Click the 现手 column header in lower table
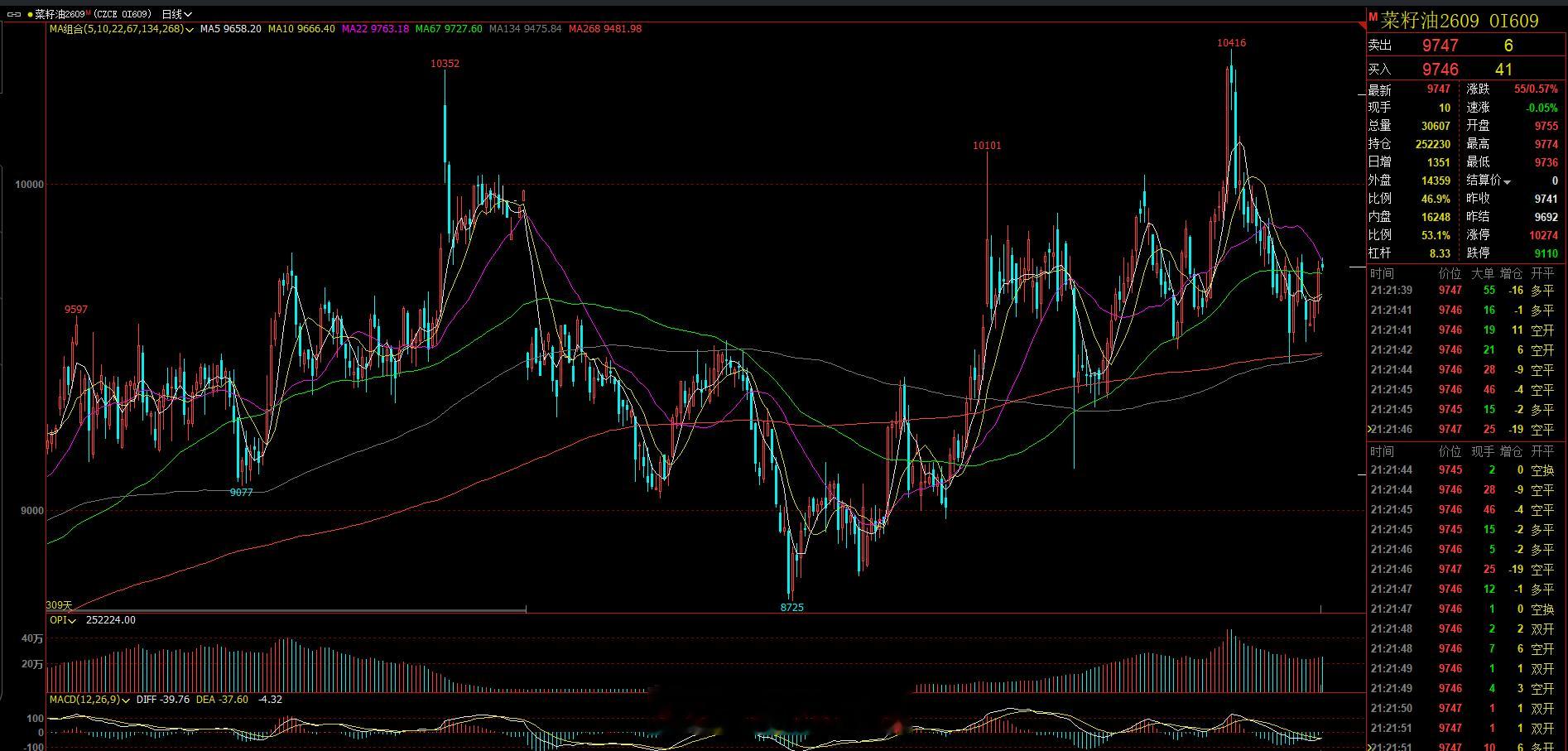 [1483, 451]
